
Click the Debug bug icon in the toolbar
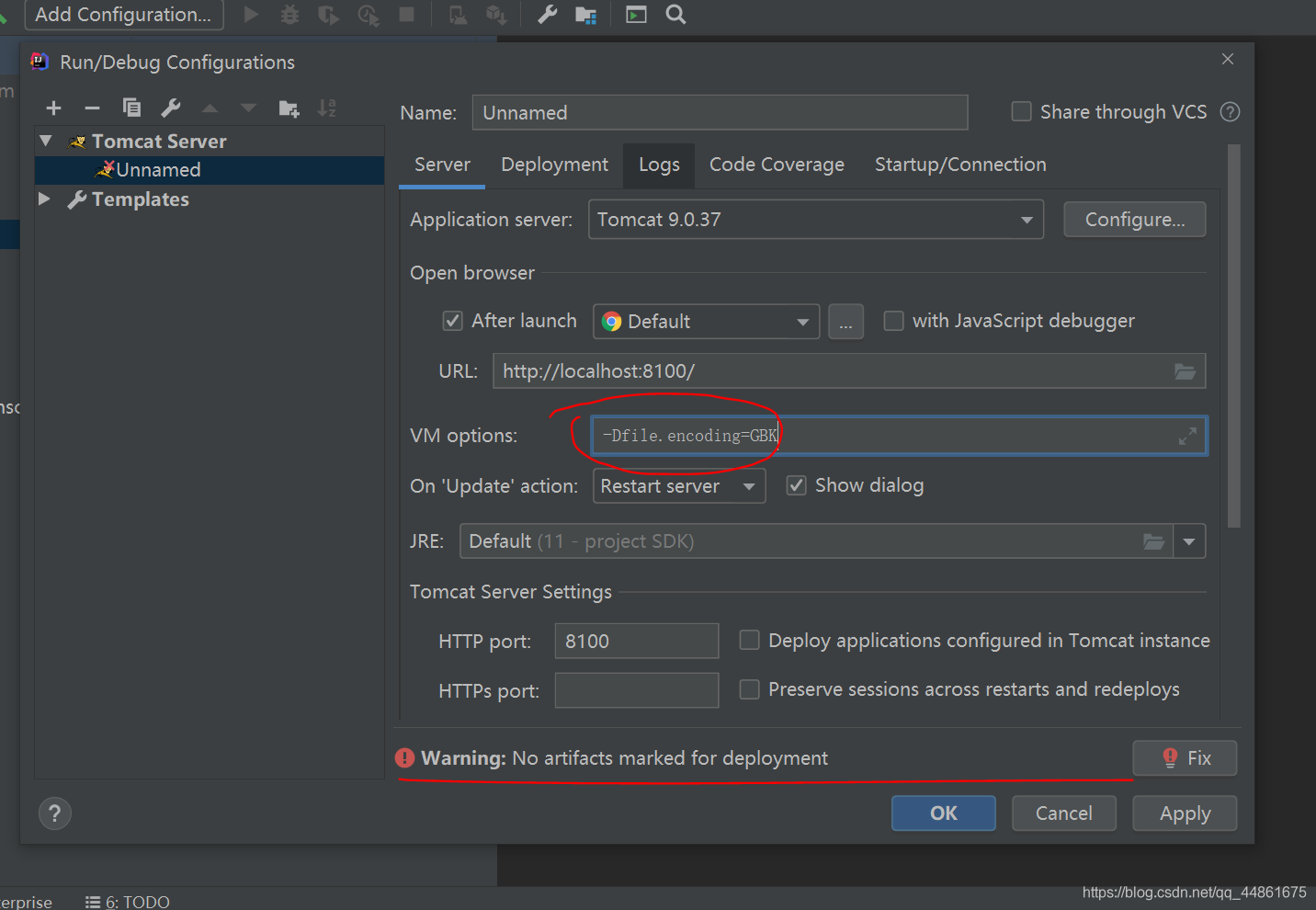point(289,15)
